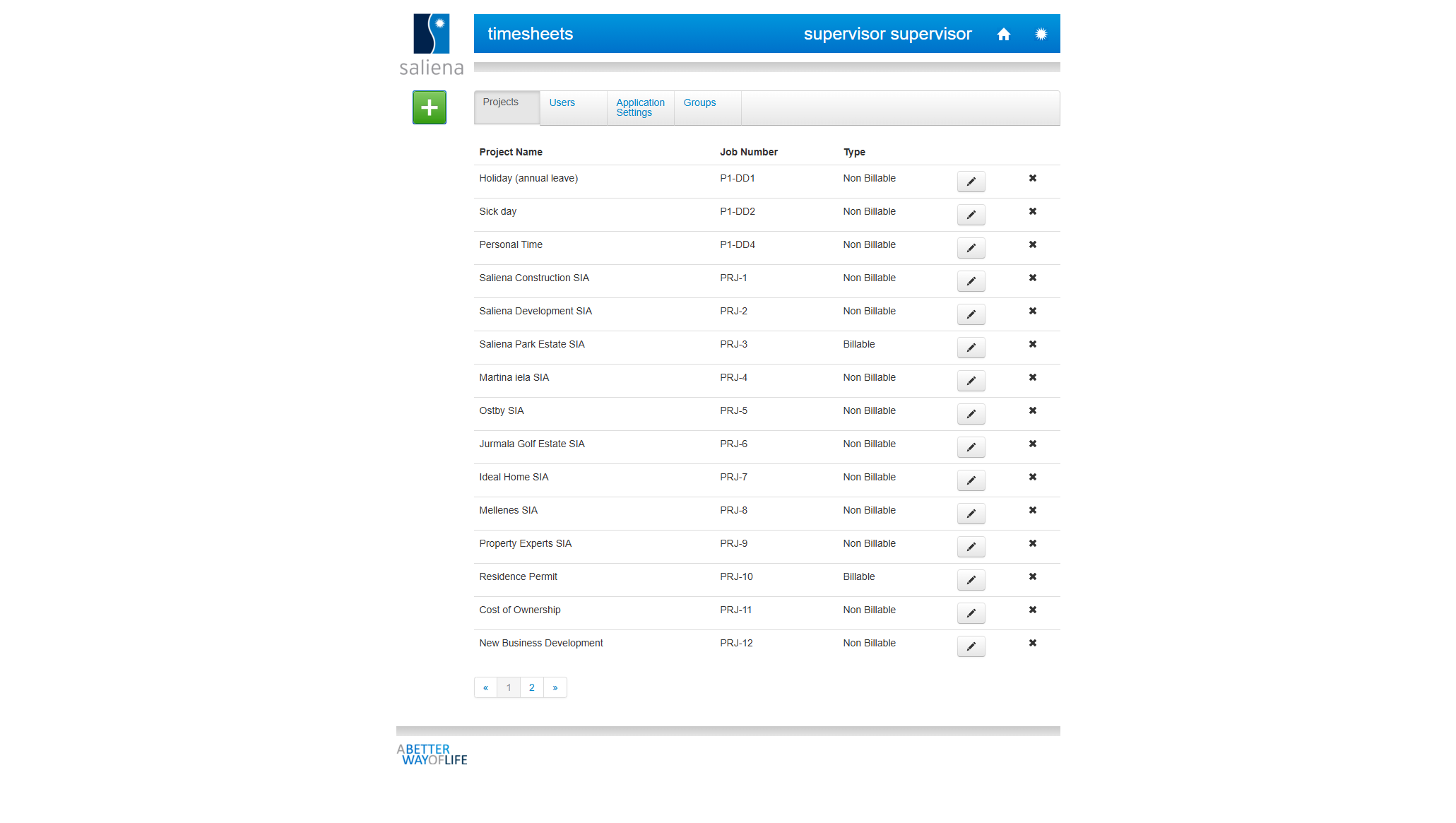Edit the Saliena Park Estate SIA project
Screen dimensions: 1456x823
pyautogui.click(x=971, y=348)
